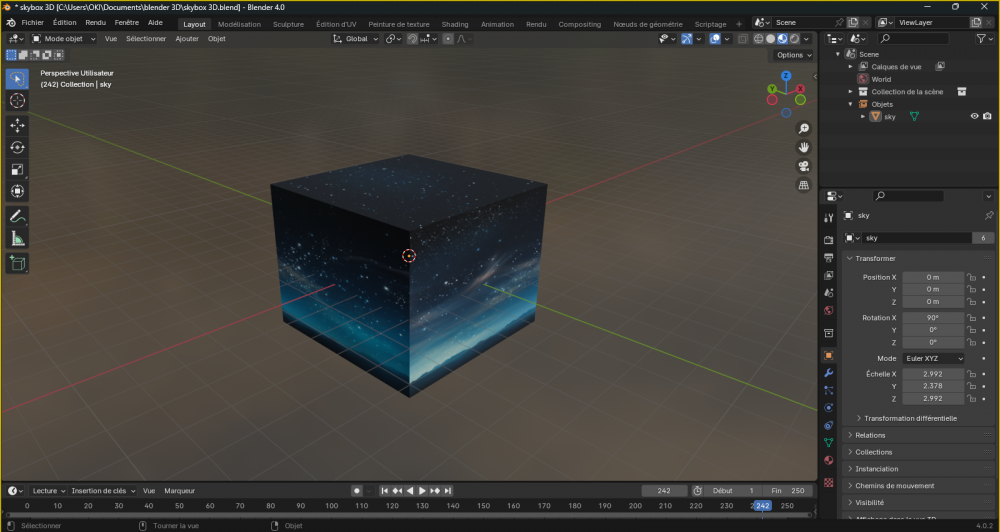
Task: Open the Options dropdown
Action: point(794,55)
